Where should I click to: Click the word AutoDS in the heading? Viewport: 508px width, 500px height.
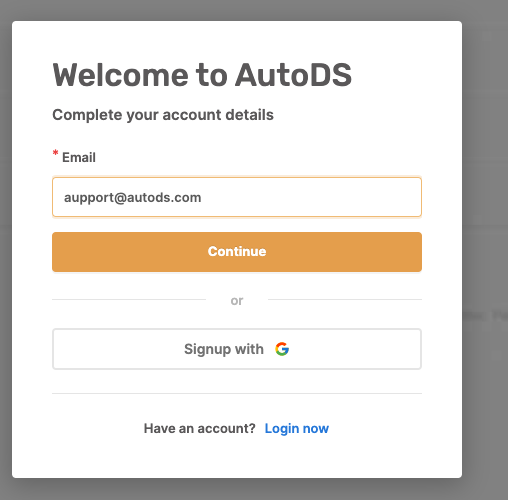(x=293, y=75)
